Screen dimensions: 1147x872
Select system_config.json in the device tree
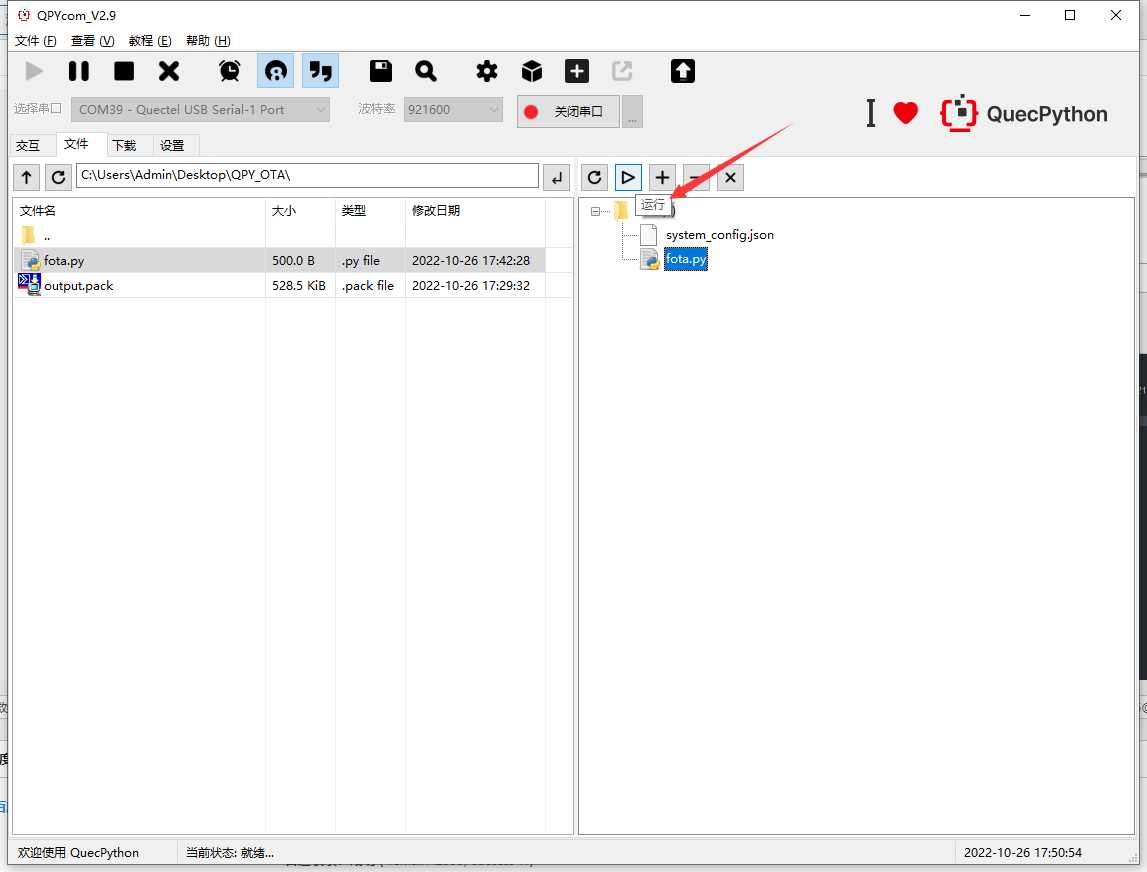click(x=719, y=235)
